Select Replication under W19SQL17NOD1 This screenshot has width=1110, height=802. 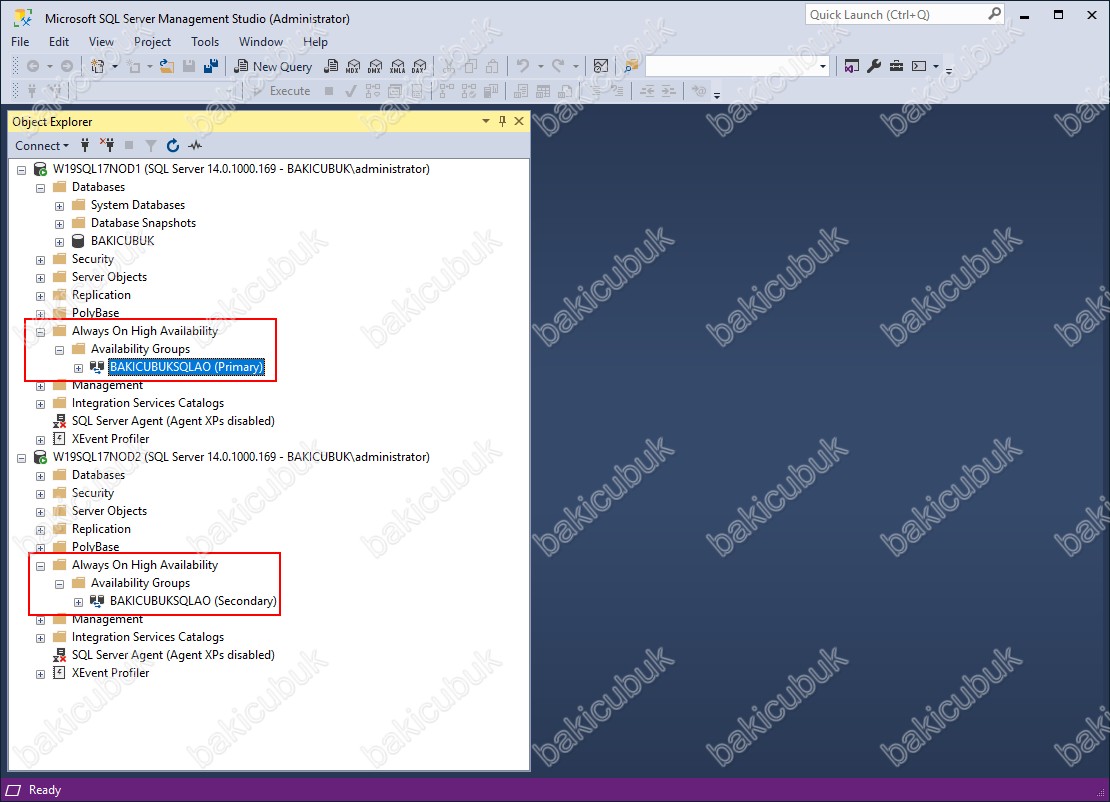coord(101,295)
